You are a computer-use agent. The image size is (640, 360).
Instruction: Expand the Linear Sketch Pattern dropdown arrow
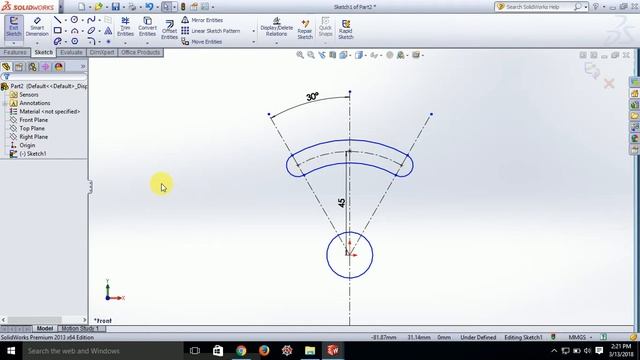253,31
